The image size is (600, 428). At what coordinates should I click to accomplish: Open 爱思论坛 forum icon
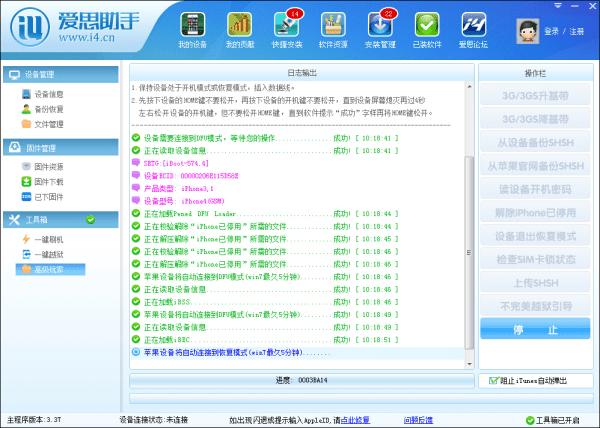pos(474,31)
